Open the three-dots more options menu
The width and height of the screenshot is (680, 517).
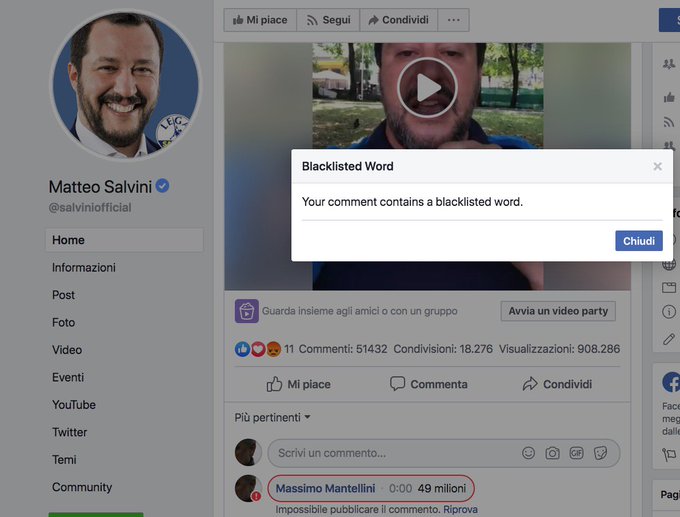454,20
